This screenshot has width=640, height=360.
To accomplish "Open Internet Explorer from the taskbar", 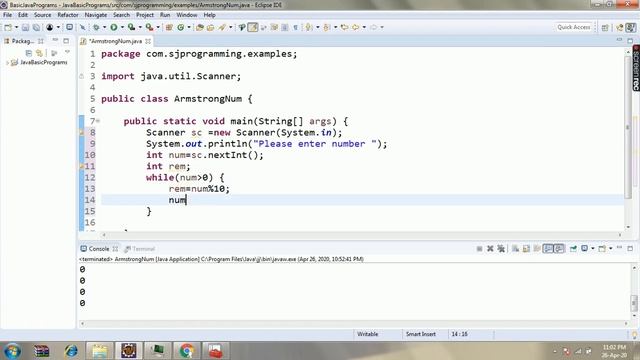I will click(71, 351).
